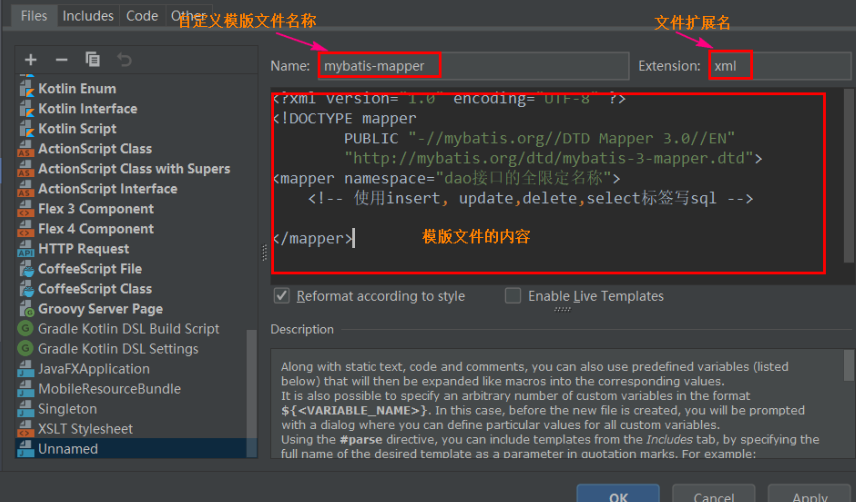This screenshot has width=856, height=502.
Task: Click the Gradle Kotlin DSL Build Script icon
Action: click(26, 328)
